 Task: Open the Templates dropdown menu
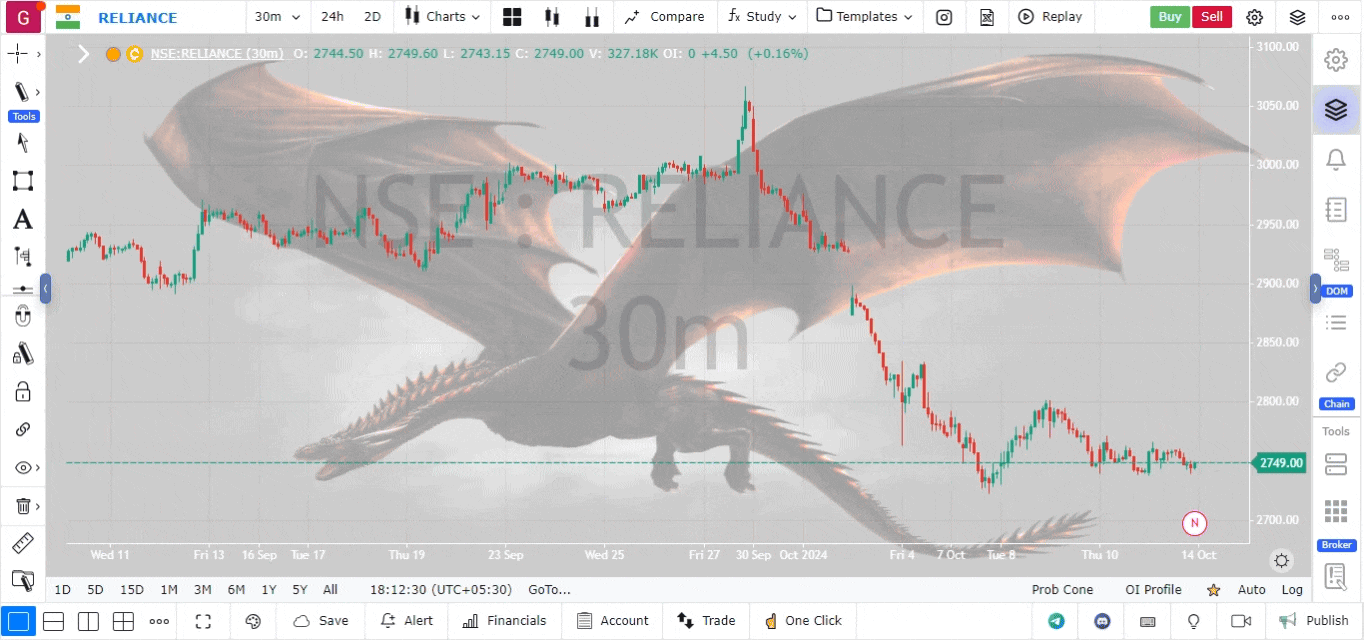click(864, 17)
